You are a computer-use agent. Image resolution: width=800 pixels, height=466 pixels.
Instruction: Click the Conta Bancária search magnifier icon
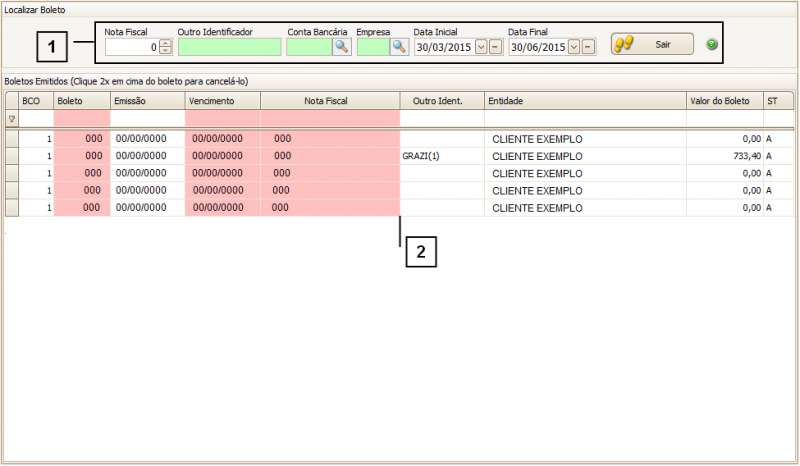tap(341, 47)
